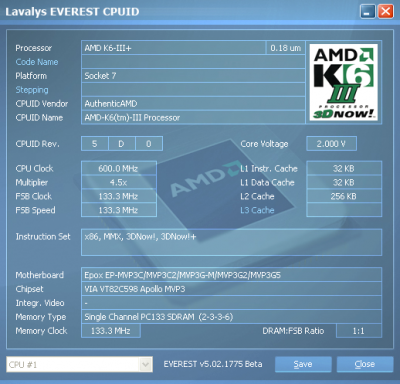Click the Lavalys EVEREST CPUID title bar text
This screenshot has width=400, height=384.
coord(72,12)
